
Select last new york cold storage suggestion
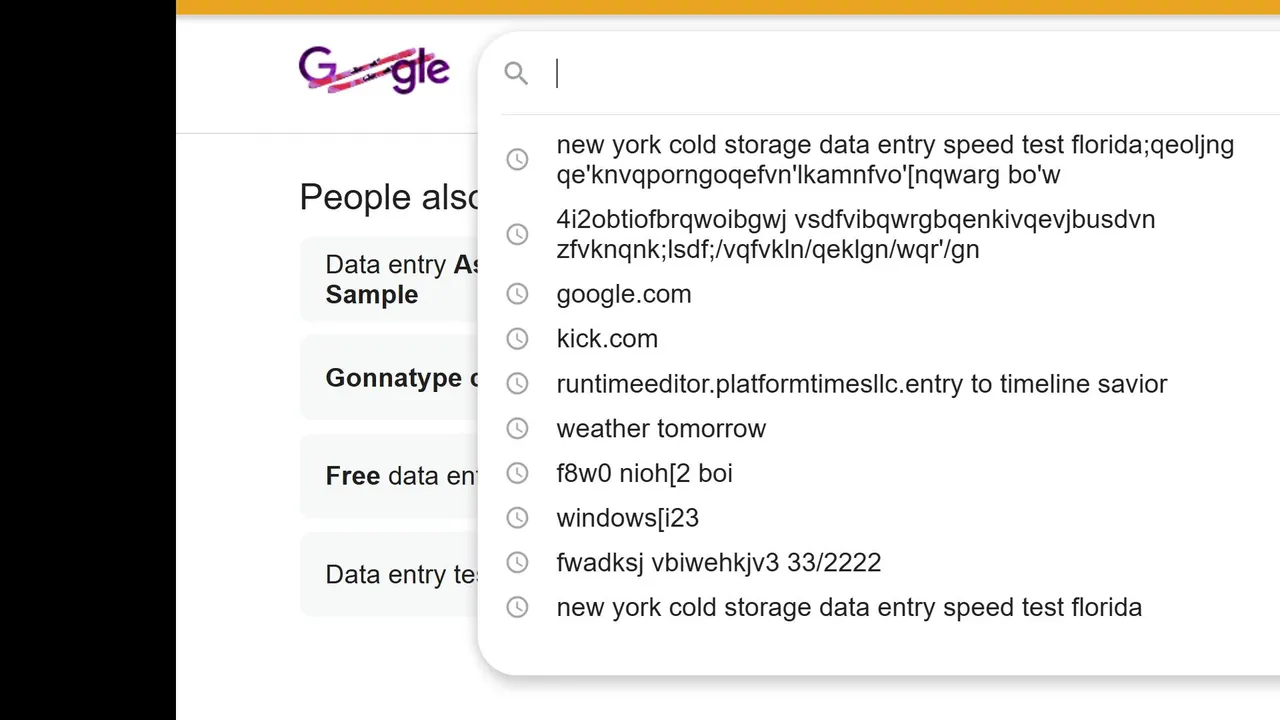(x=849, y=607)
